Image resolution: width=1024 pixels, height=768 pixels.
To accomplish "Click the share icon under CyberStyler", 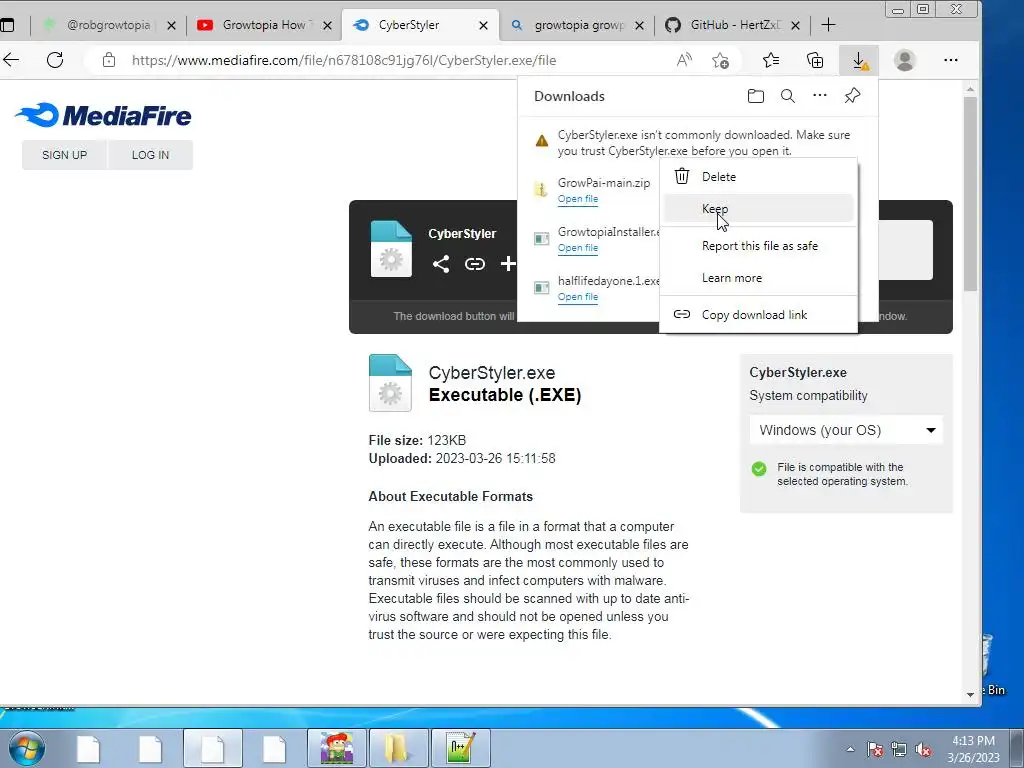I will (x=441, y=264).
